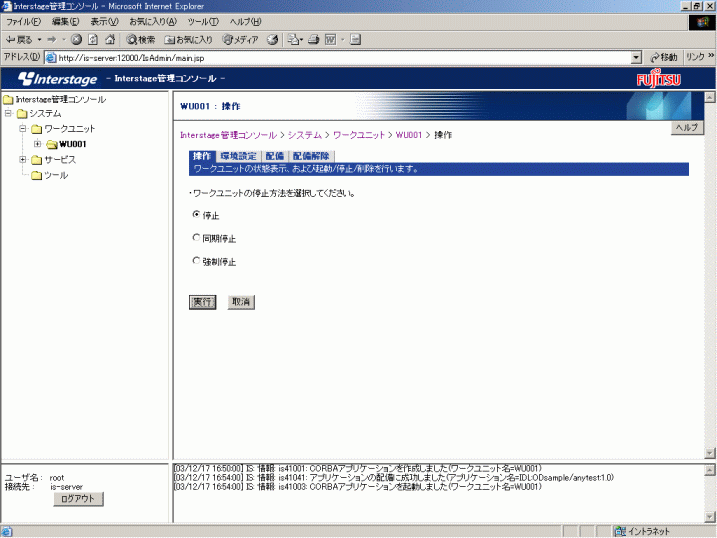This screenshot has width=717, height=538.
Task: Click the History toolbar icon
Action: [x=273, y=40]
